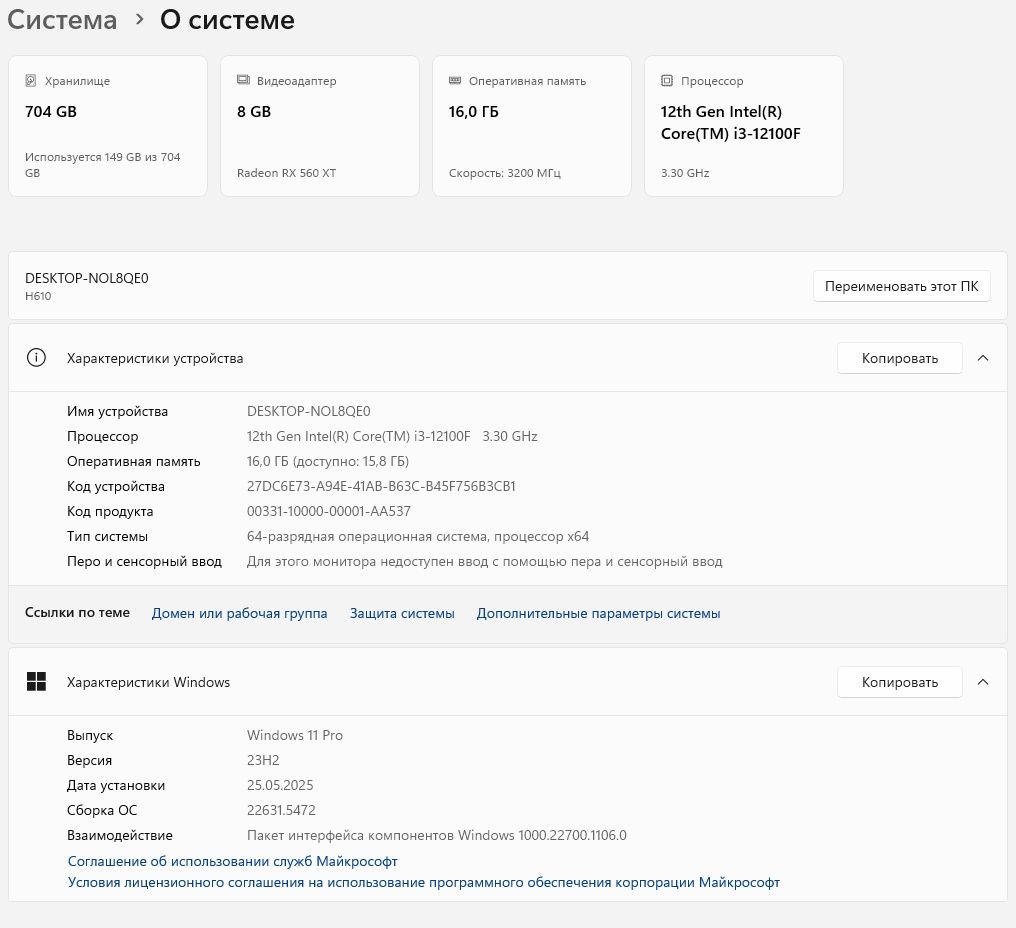1016x928 pixels.
Task: Open Домен или рабочая группа link
Action: 239,613
